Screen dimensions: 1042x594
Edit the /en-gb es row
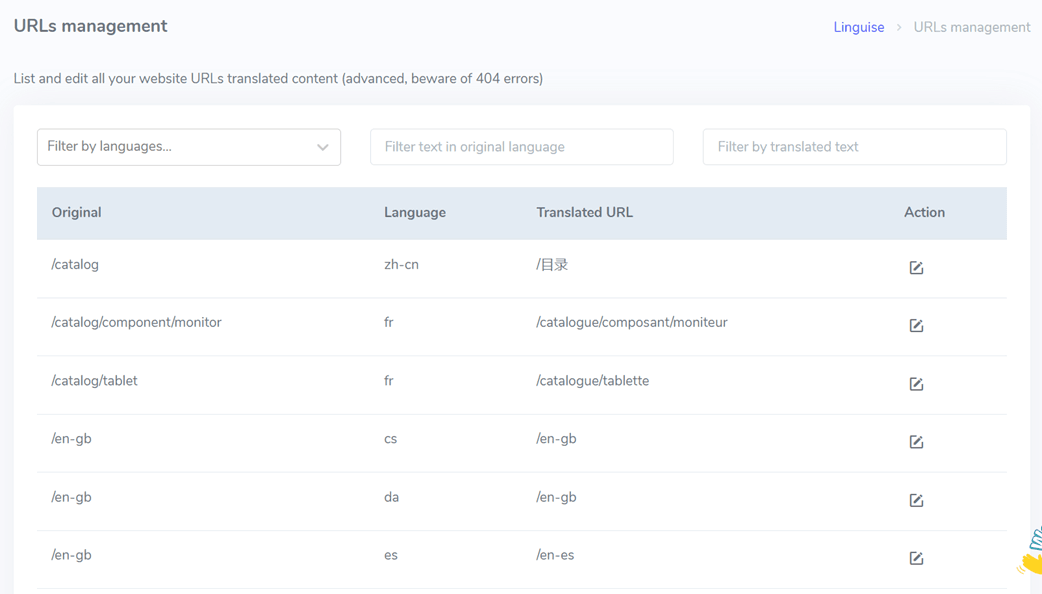pos(916,557)
